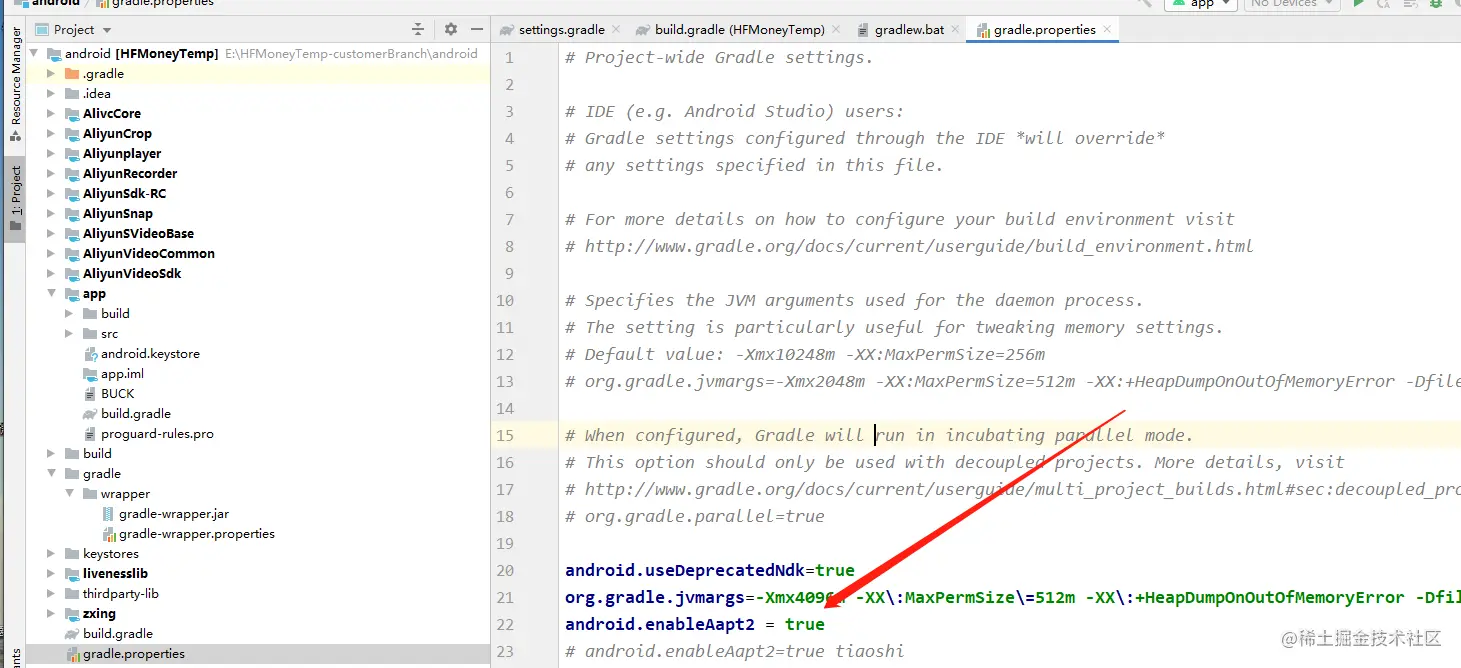Viewport: 1461px width, 668px height.
Task: Collapse the android [HFMoneyTemp] root node
Action: (36, 54)
